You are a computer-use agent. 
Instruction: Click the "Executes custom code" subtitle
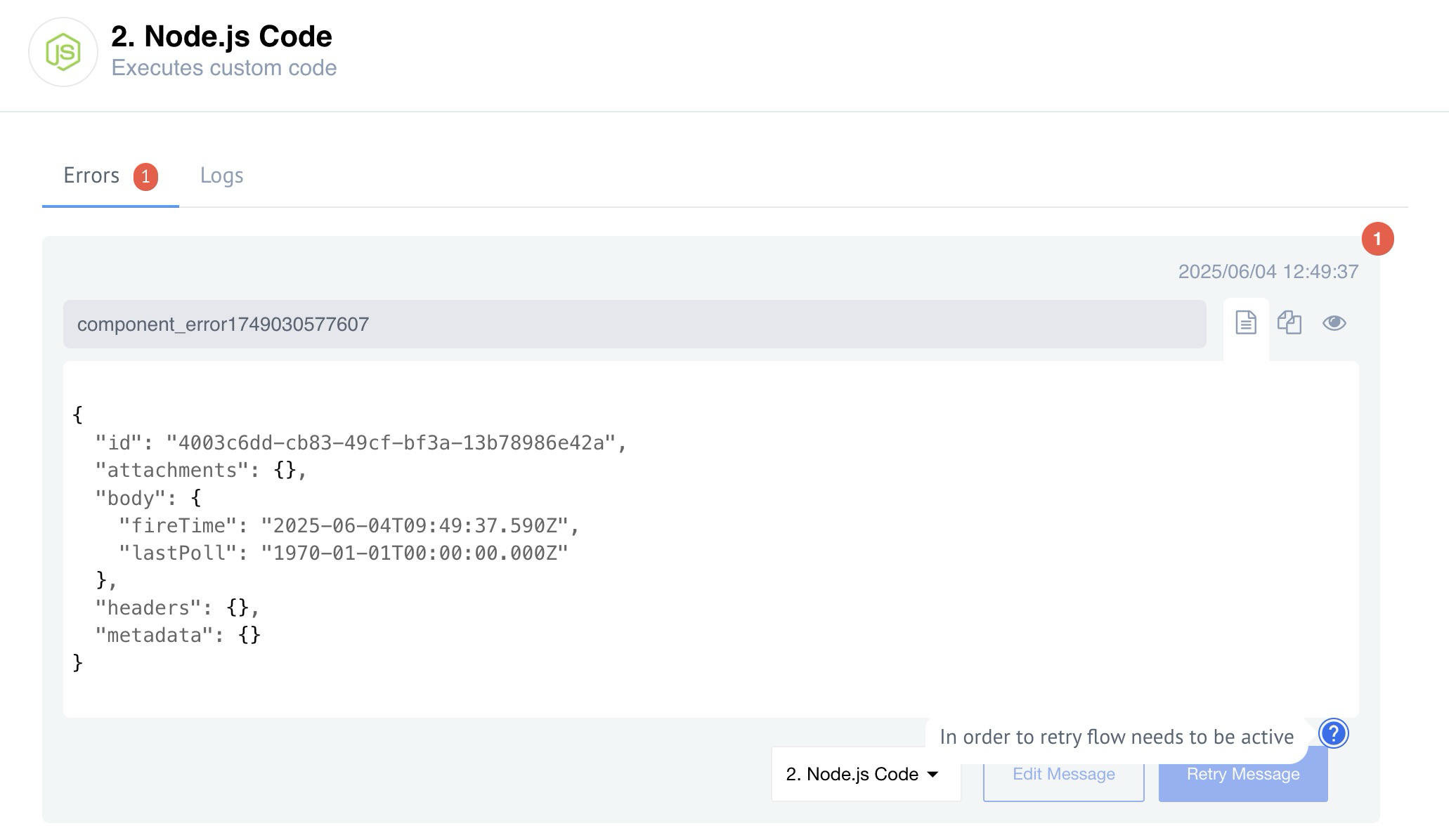click(224, 68)
